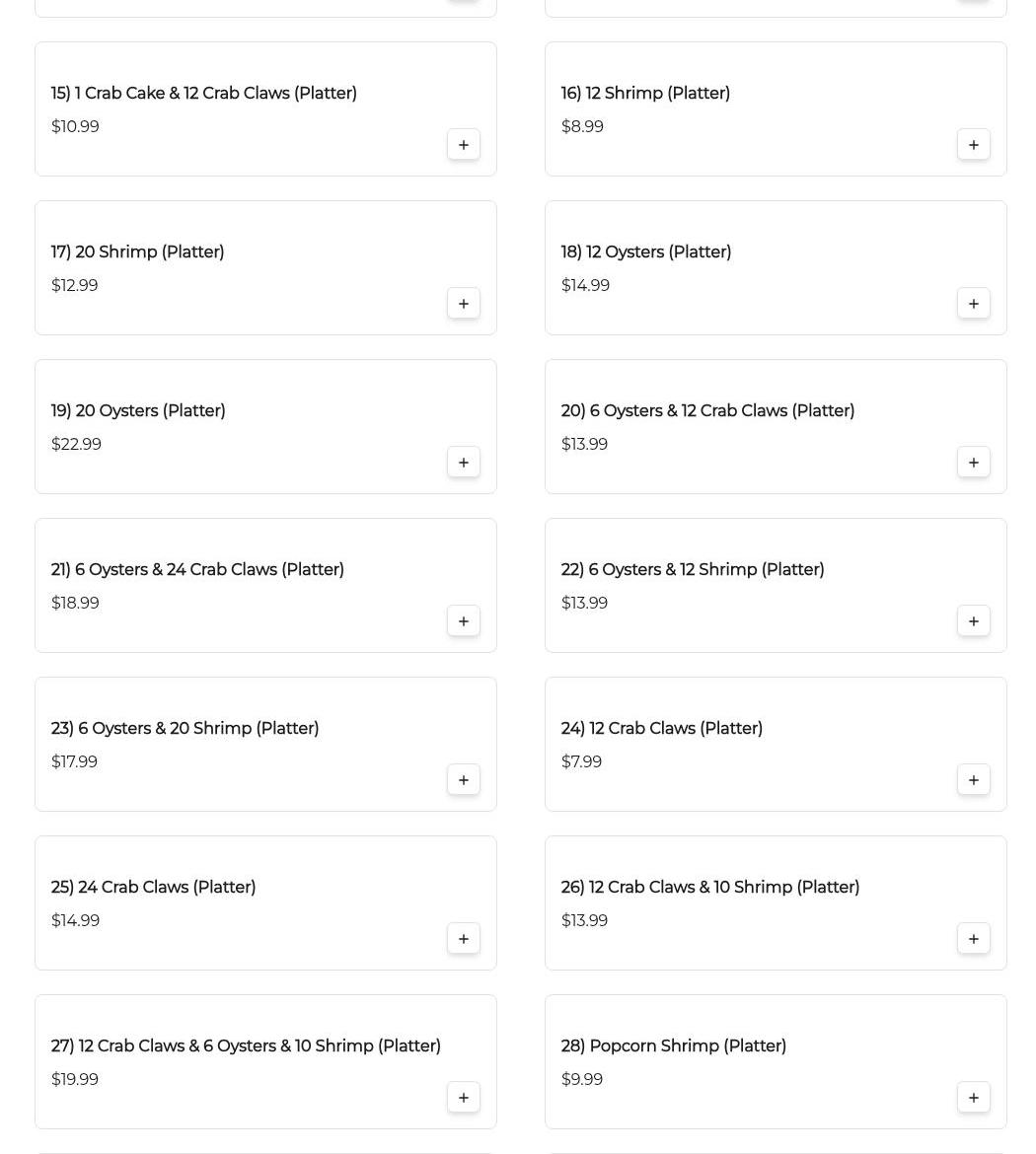Open 19) 20 Oysters (Platter) item name
The width and height of the screenshot is (1036, 1154).
tap(138, 410)
